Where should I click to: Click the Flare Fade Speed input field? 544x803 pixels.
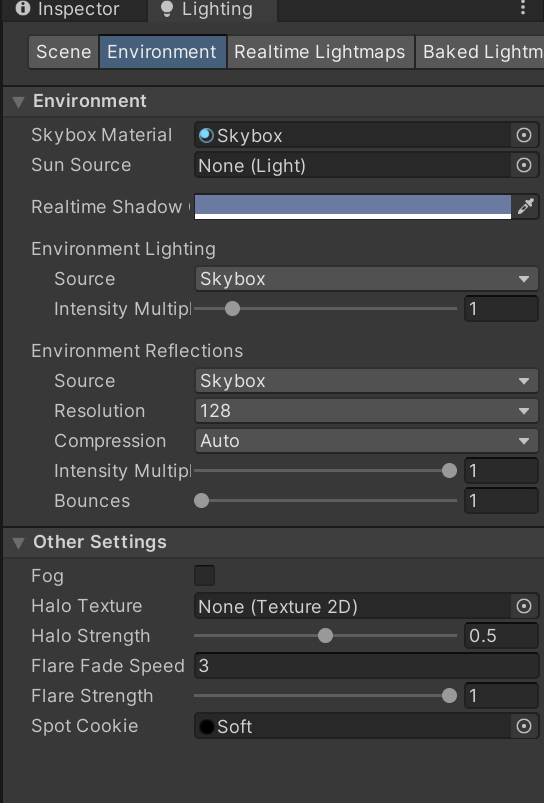tap(366, 666)
